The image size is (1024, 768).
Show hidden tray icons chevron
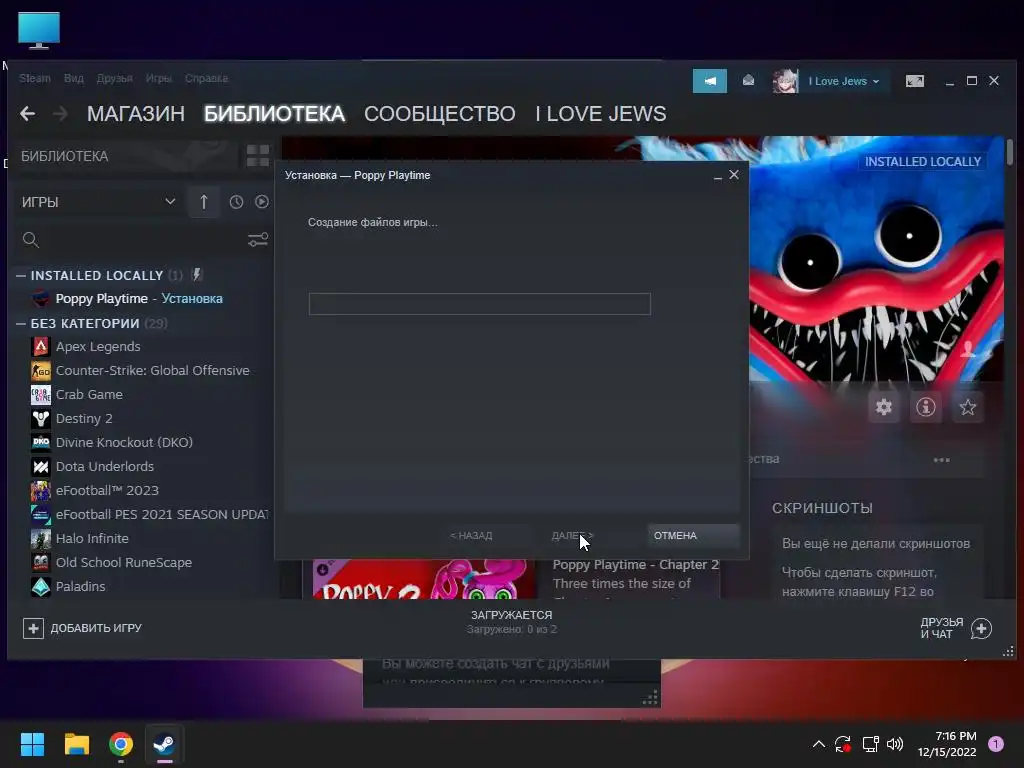coord(818,744)
